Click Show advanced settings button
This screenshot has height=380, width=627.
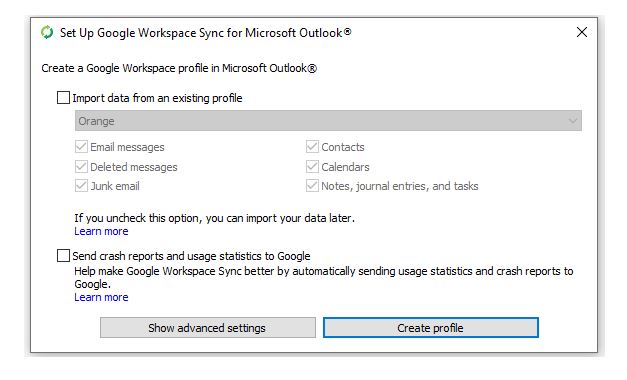click(208, 328)
